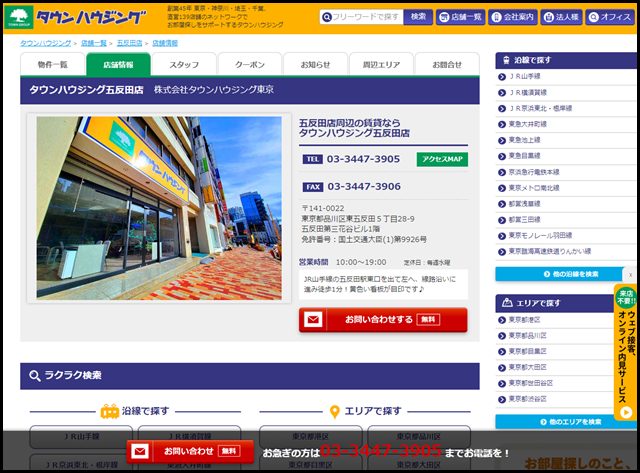640x473 pixels.
Task: Switch to the 物件一覧 tab
Action: click(53, 64)
